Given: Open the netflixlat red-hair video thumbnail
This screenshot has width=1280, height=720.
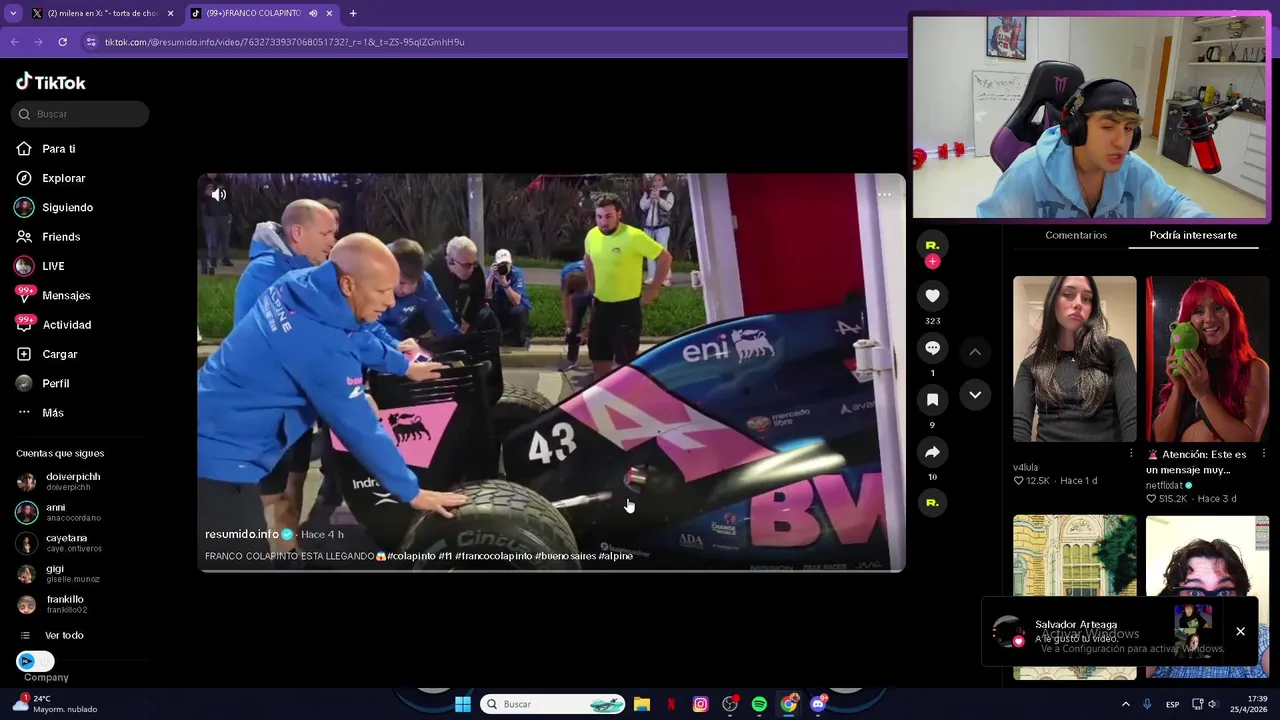Looking at the screenshot, I should [x=1207, y=359].
